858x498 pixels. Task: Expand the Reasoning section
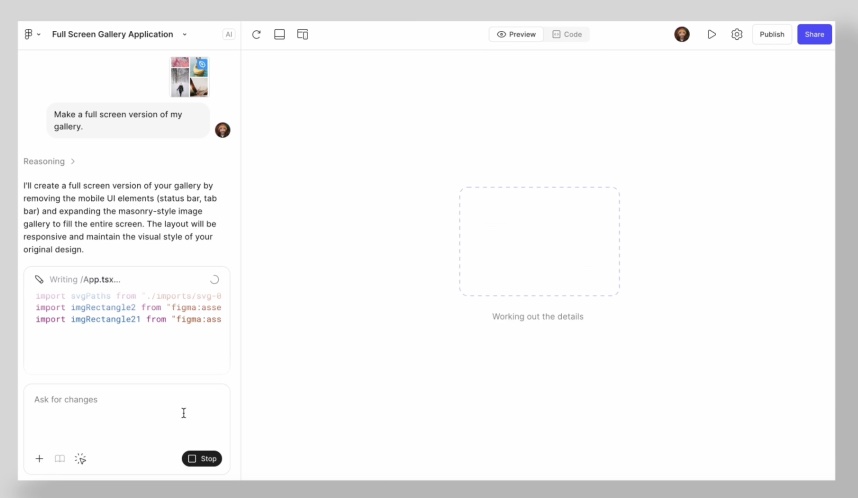point(49,161)
